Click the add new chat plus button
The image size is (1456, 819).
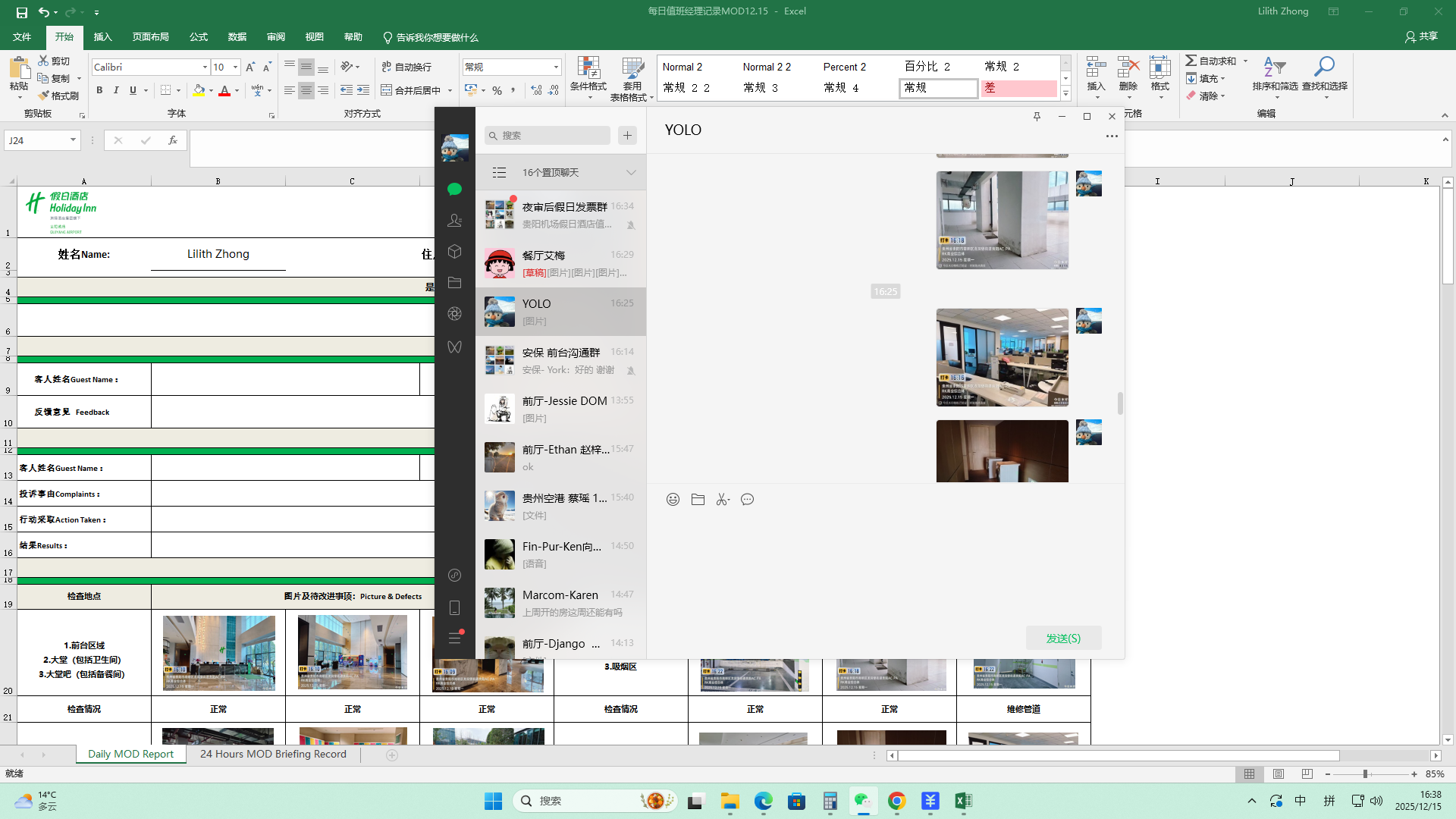627,136
